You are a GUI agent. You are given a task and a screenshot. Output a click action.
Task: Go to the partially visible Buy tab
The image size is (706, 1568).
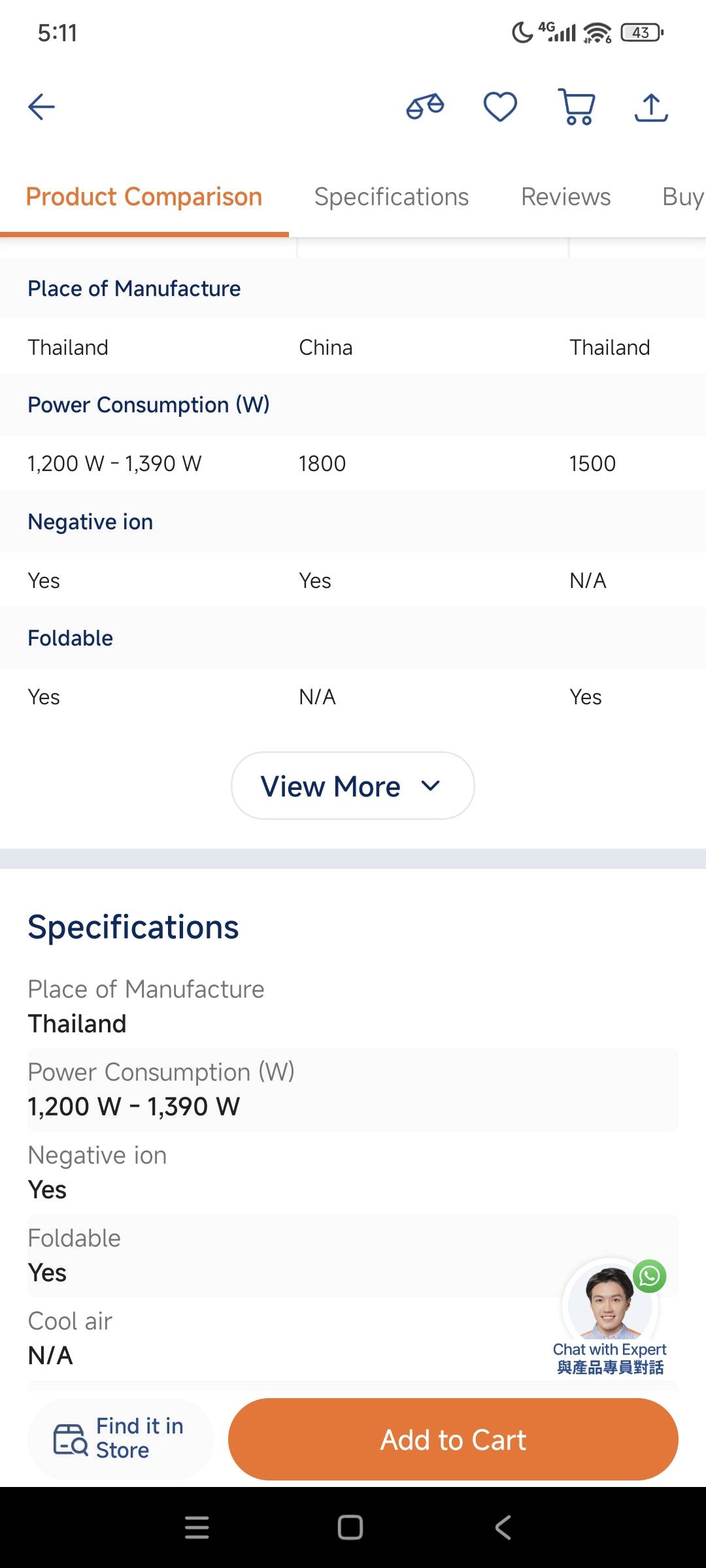click(682, 197)
